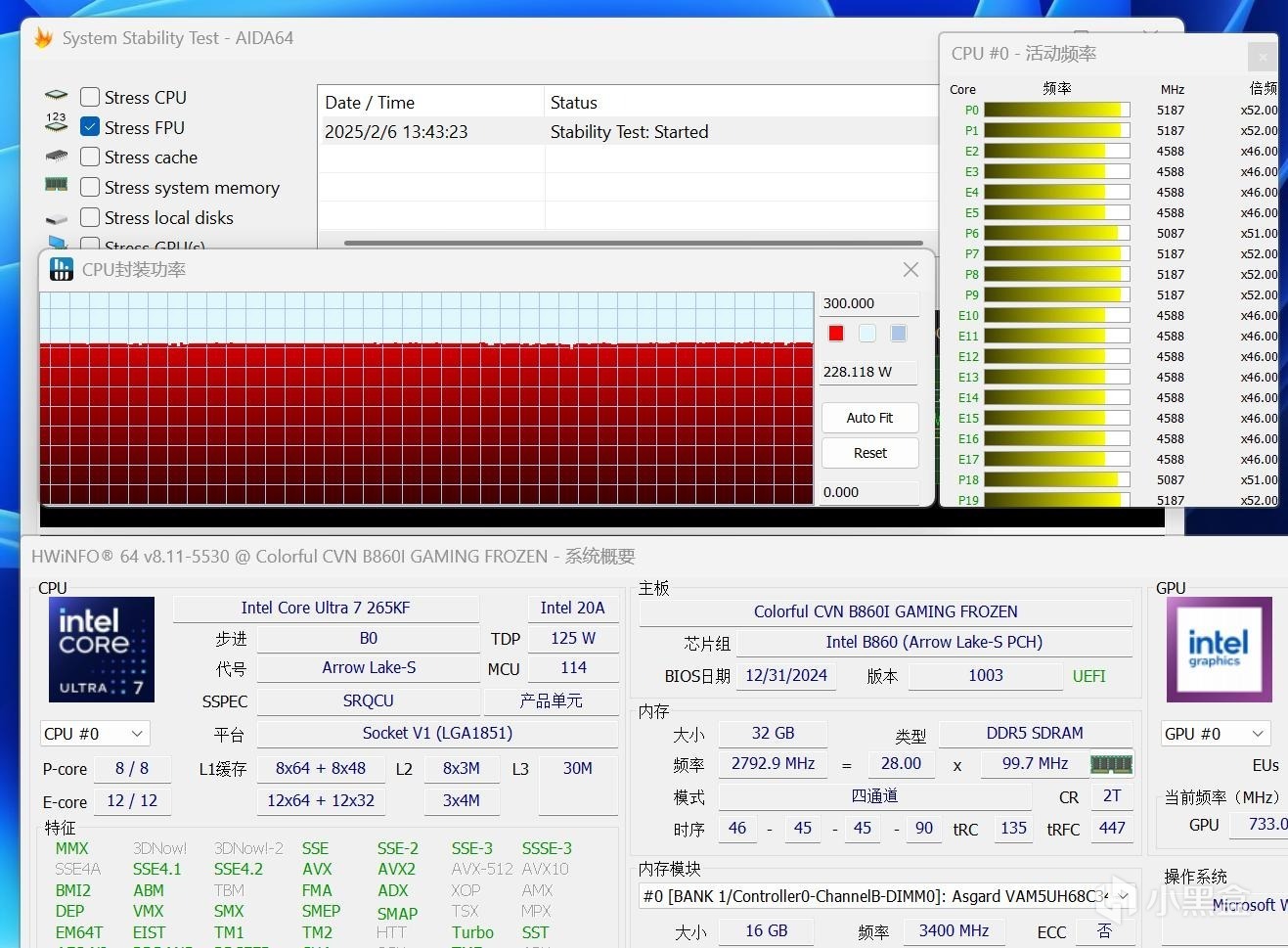Enable the Stress cache checkbox

[90, 157]
